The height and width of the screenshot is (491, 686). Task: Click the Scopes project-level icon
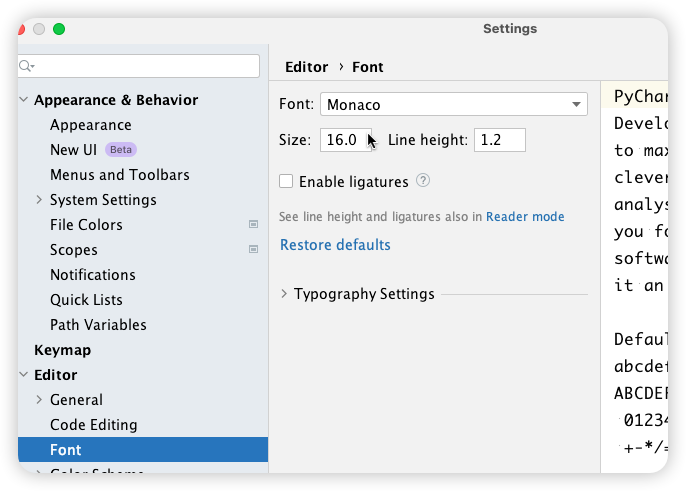tap(253, 249)
